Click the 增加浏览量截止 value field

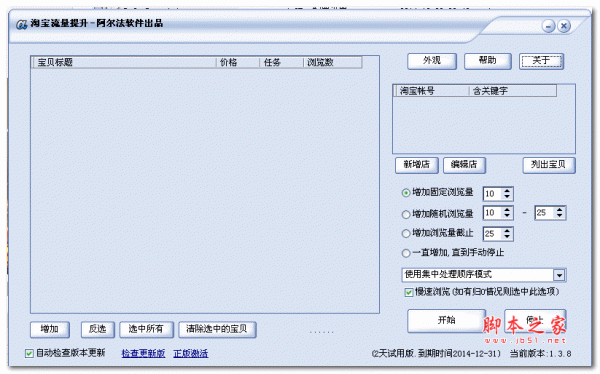tap(493, 234)
